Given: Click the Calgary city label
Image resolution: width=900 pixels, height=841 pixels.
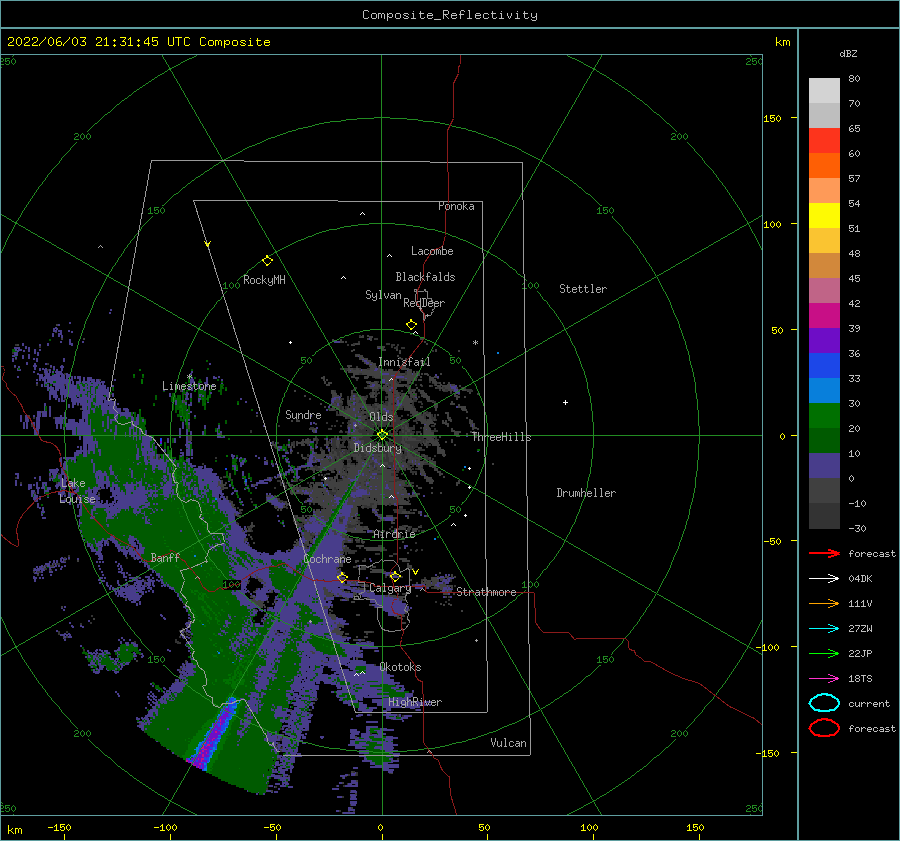Looking at the screenshot, I should pyautogui.click(x=390, y=588).
